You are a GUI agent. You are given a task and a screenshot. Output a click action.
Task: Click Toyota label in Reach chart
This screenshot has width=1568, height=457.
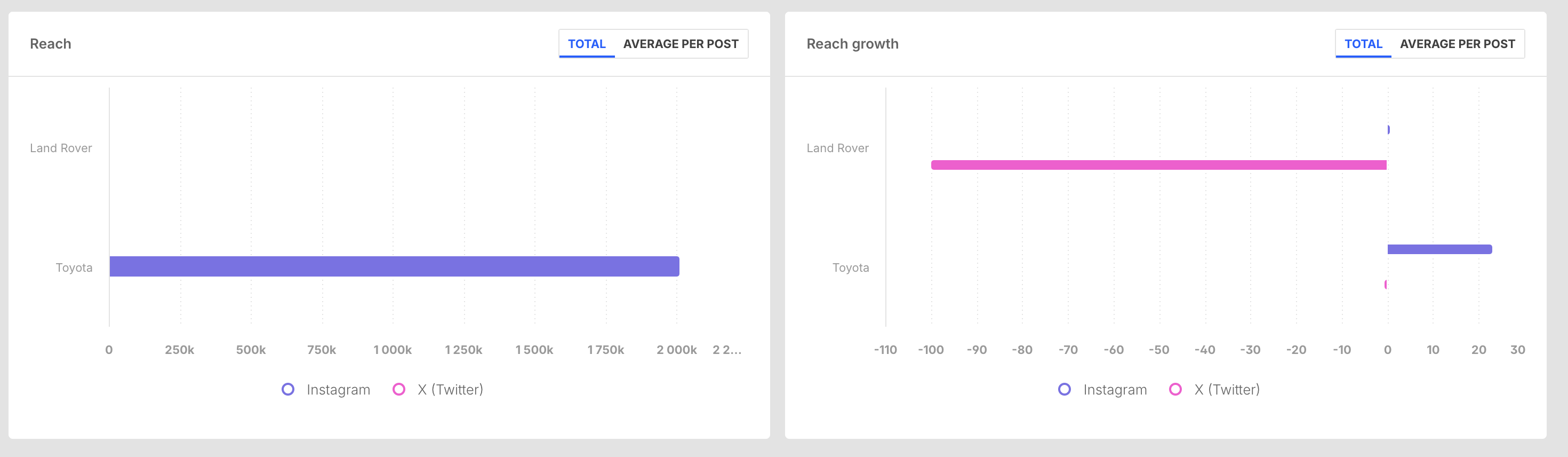[x=74, y=267]
